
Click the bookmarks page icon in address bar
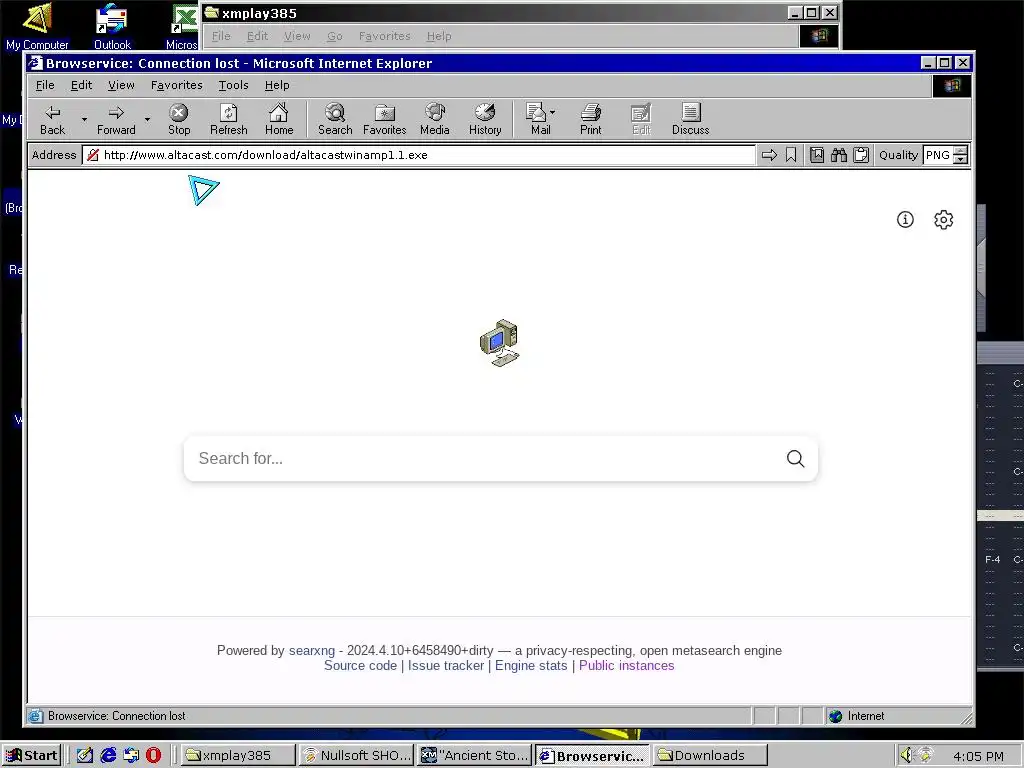pos(817,155)
